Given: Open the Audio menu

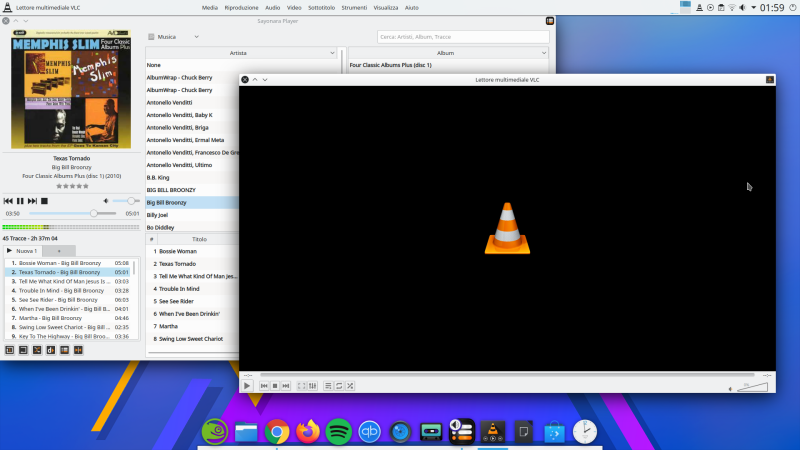Looking at the screenshot, I should point(272,8).
